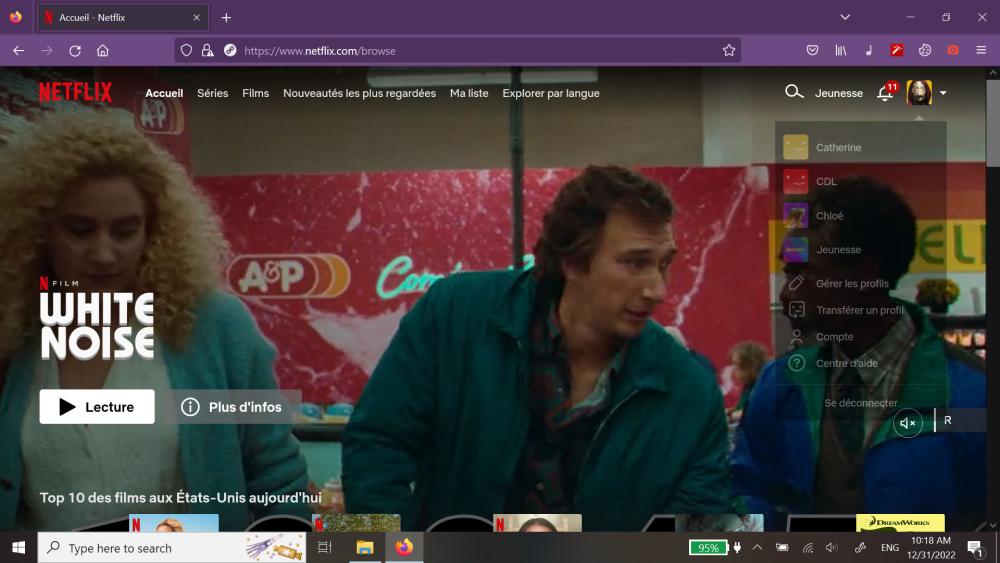Unmute the trailer audio
1000x563 pixels.
coord(908,423)
